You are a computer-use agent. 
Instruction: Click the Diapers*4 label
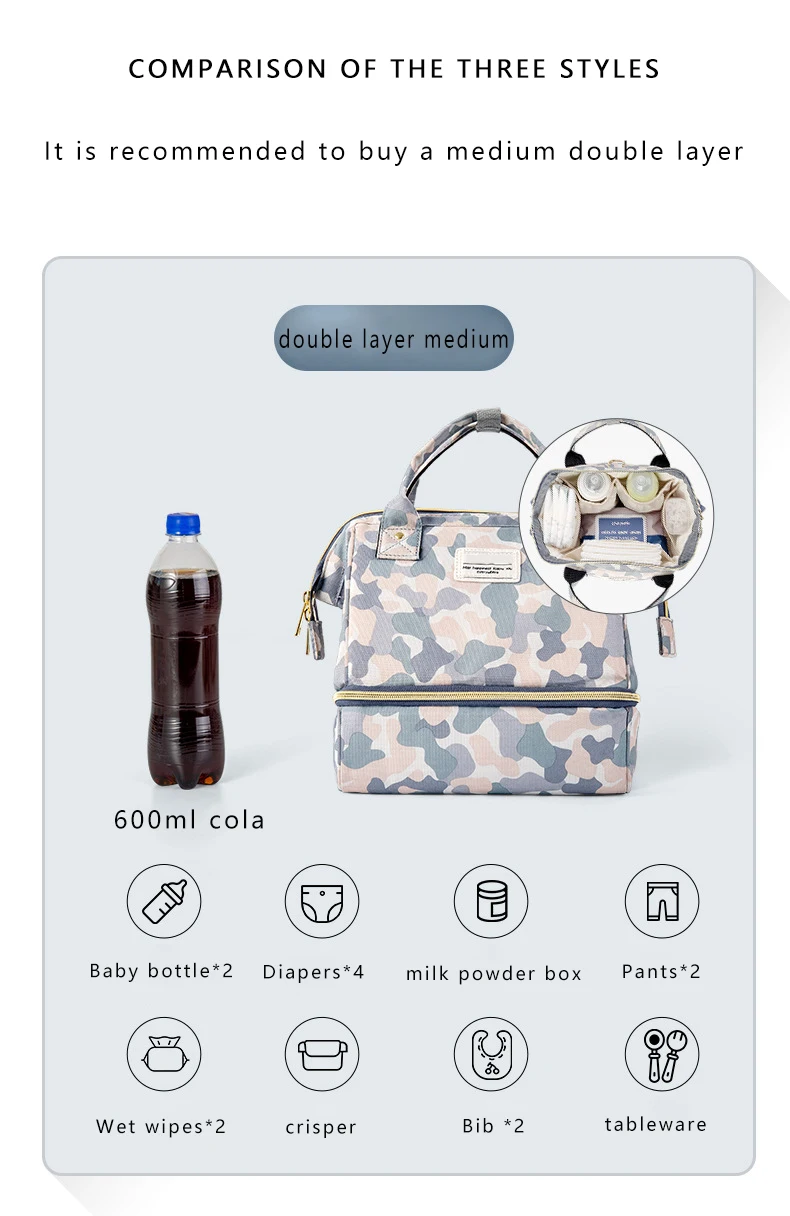pos(314,972)
